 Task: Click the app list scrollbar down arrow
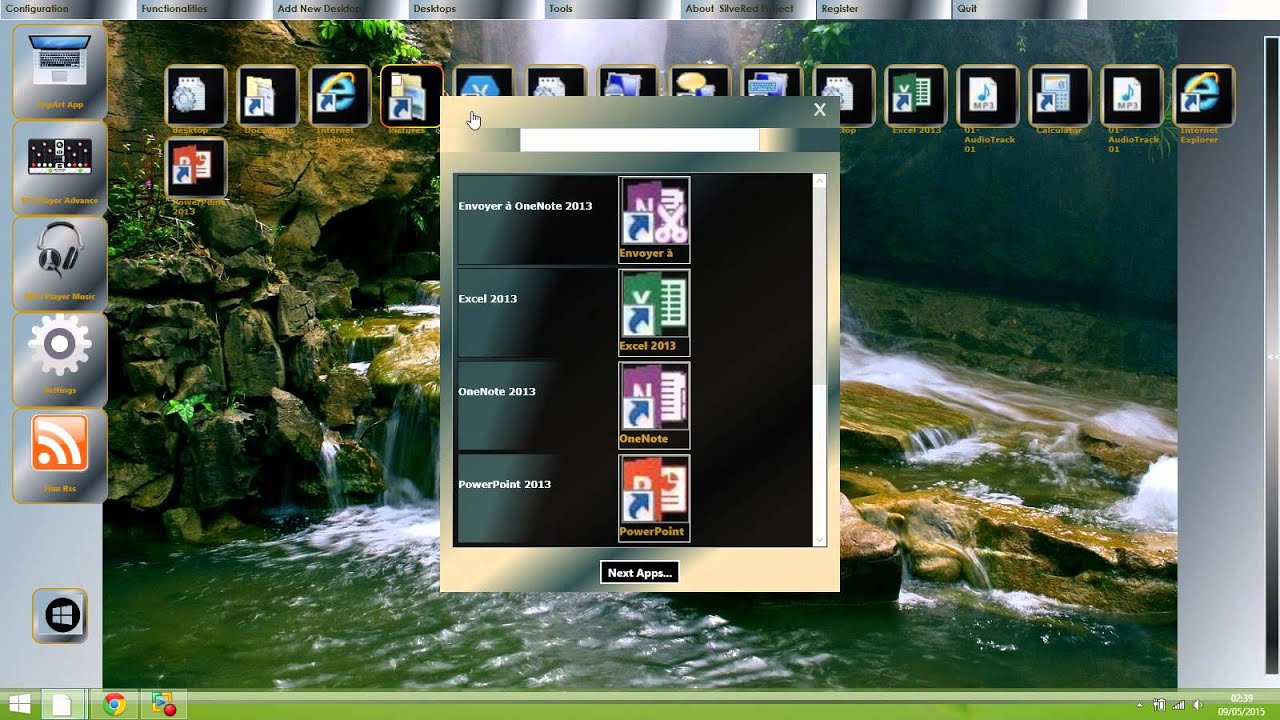click(x=820, y=540)
